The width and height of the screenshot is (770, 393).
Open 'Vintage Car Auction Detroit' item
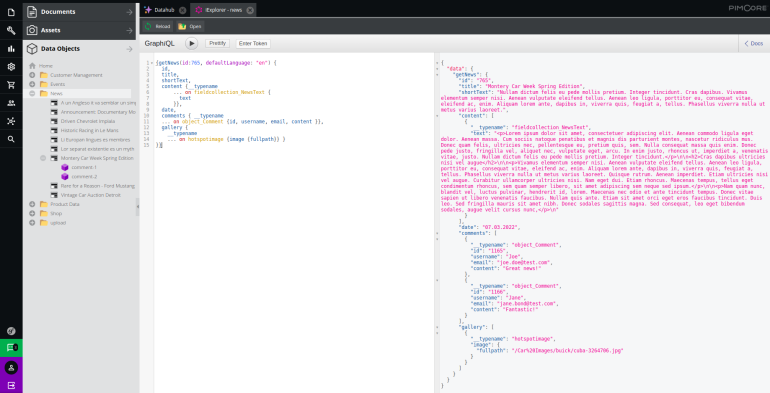[x=90, y=195]
